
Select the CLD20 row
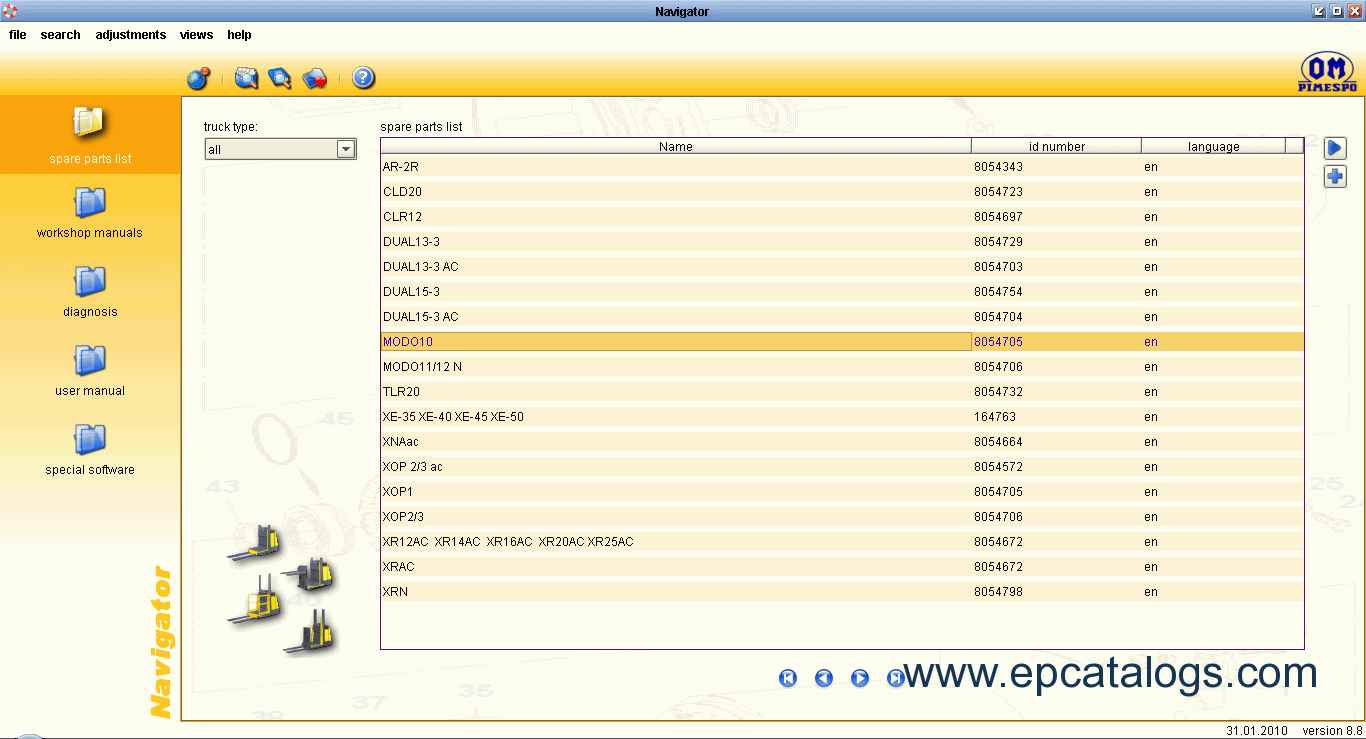(x=842, y=192)
